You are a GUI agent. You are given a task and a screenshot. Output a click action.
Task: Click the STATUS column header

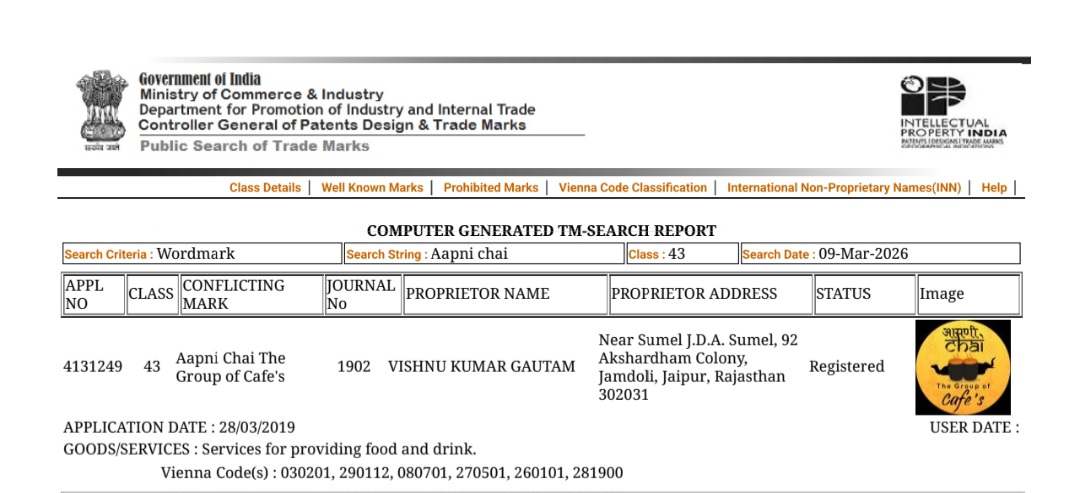pos(843,294)
